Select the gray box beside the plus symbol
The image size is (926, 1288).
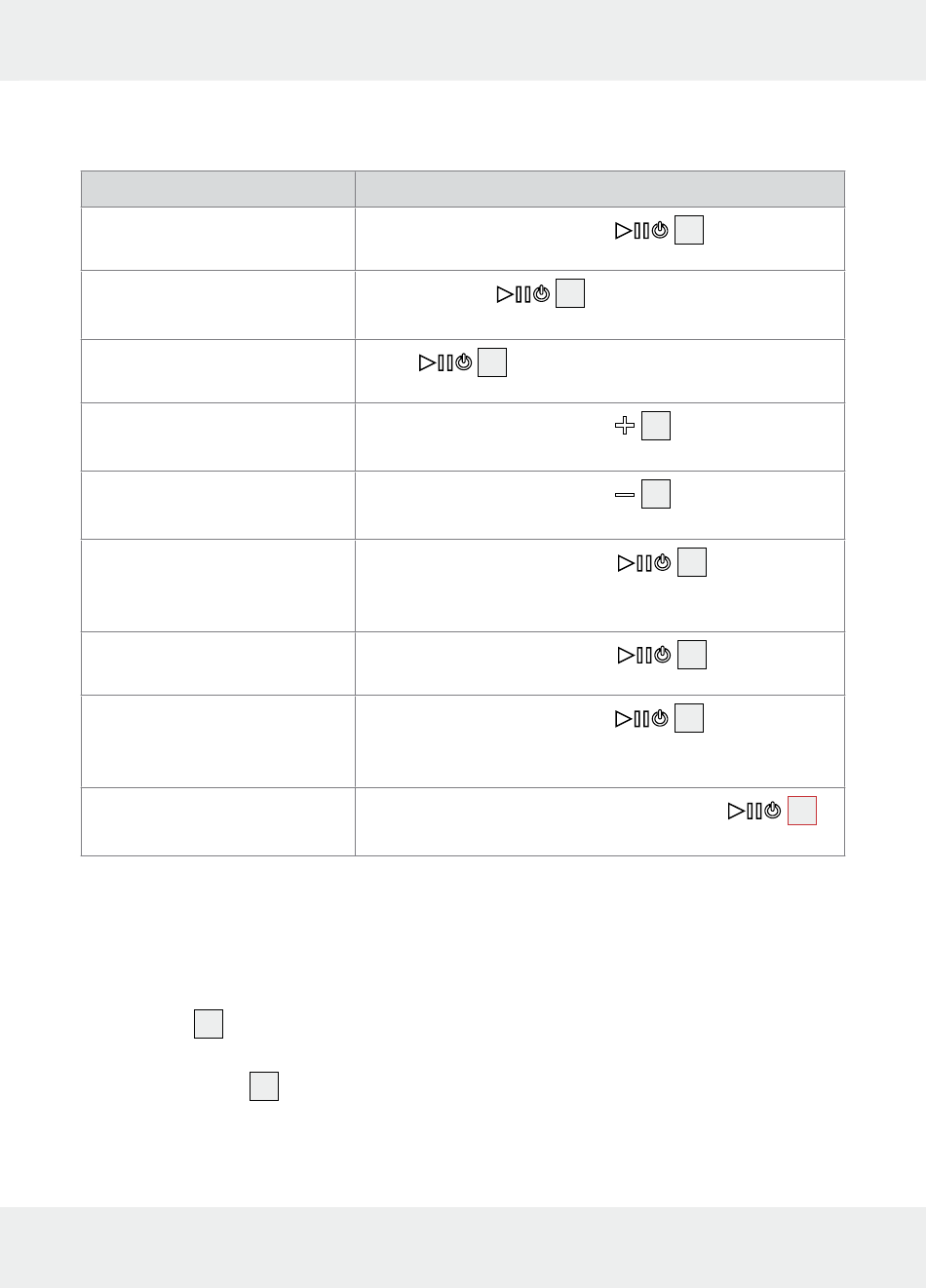tap(656, 426)
